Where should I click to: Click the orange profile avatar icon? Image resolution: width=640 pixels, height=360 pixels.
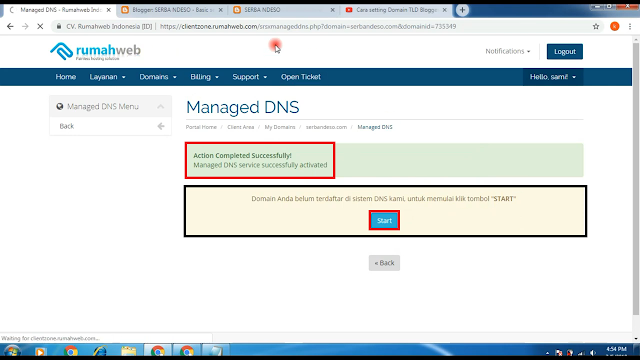coord(615,26)
